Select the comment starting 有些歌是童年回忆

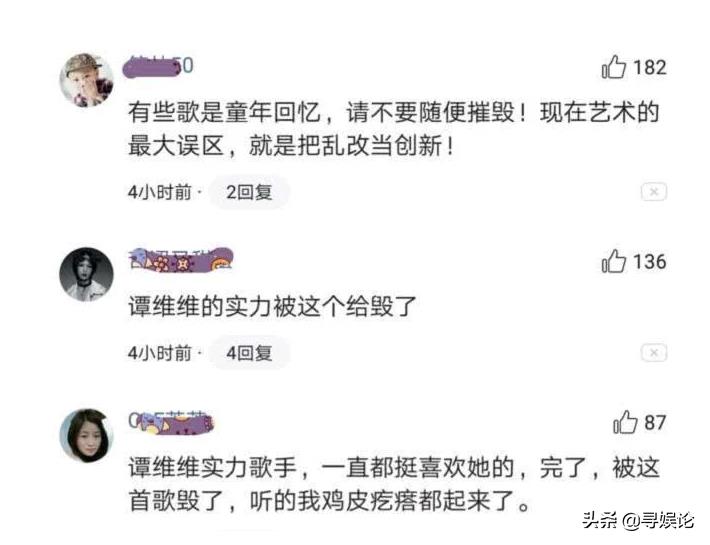(393, 129)
